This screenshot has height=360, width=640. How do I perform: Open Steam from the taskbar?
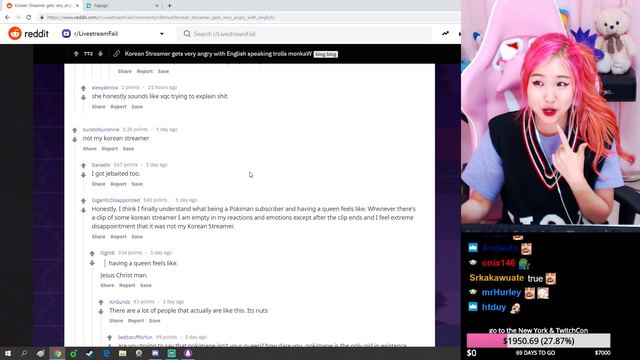click(89, 353)
